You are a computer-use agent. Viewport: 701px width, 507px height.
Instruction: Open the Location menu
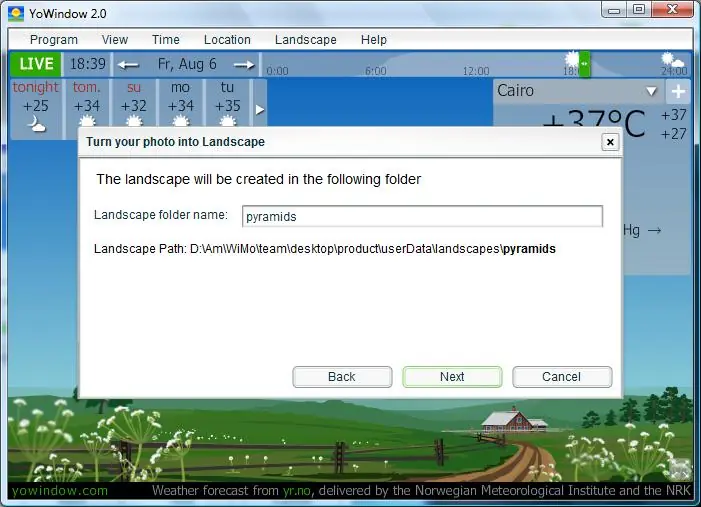click(x=227, y=40)
